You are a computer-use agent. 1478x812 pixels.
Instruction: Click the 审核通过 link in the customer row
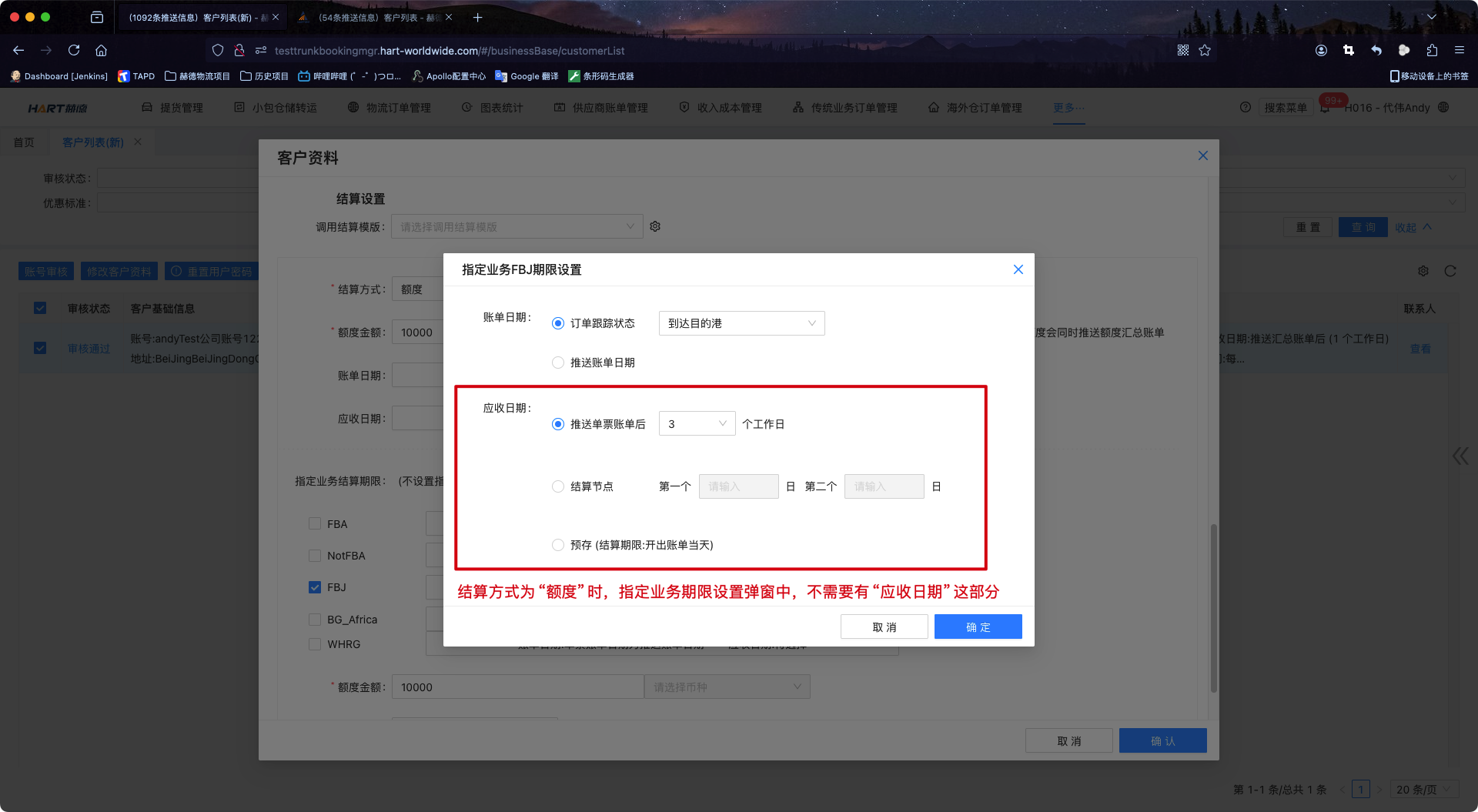(x=87, y=348)
